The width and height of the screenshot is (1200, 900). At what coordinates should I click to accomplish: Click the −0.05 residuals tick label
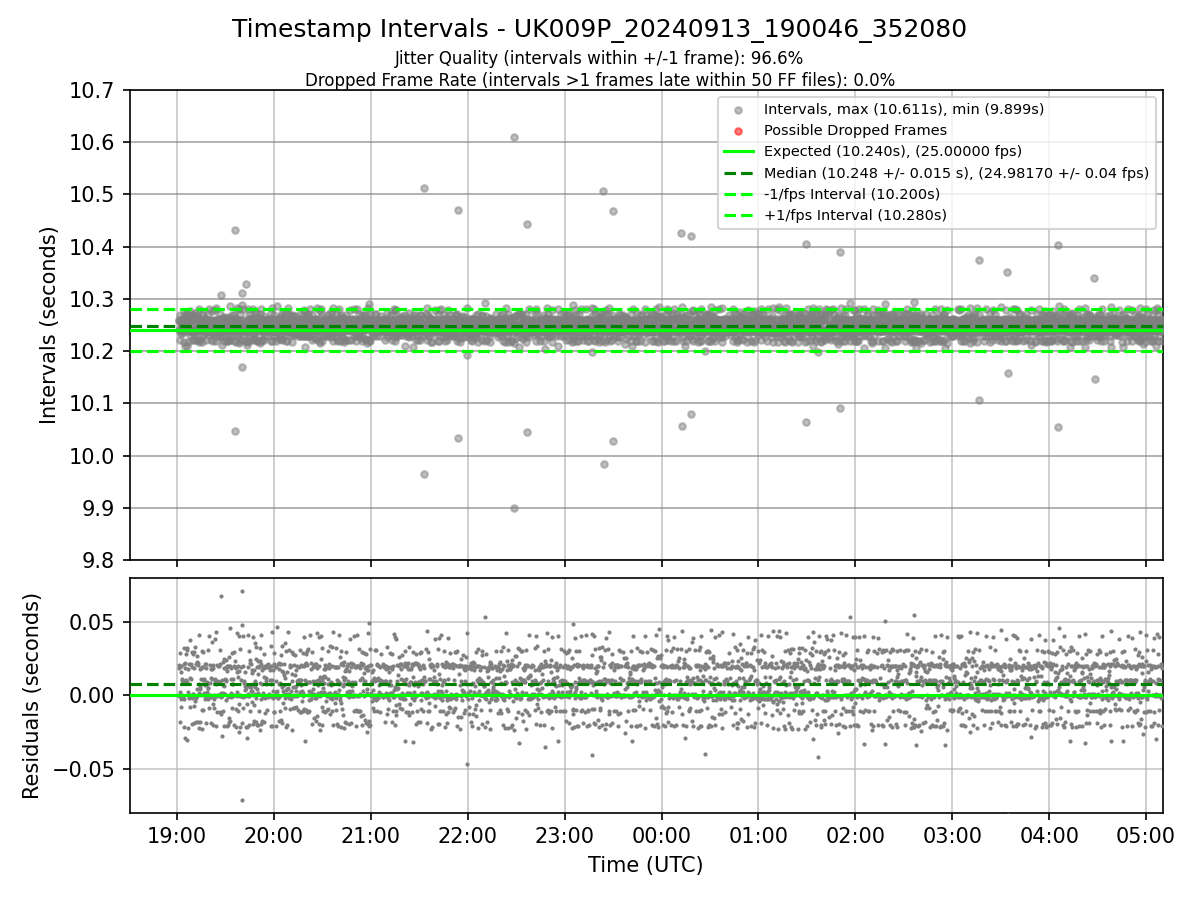(x=86, y=769)
